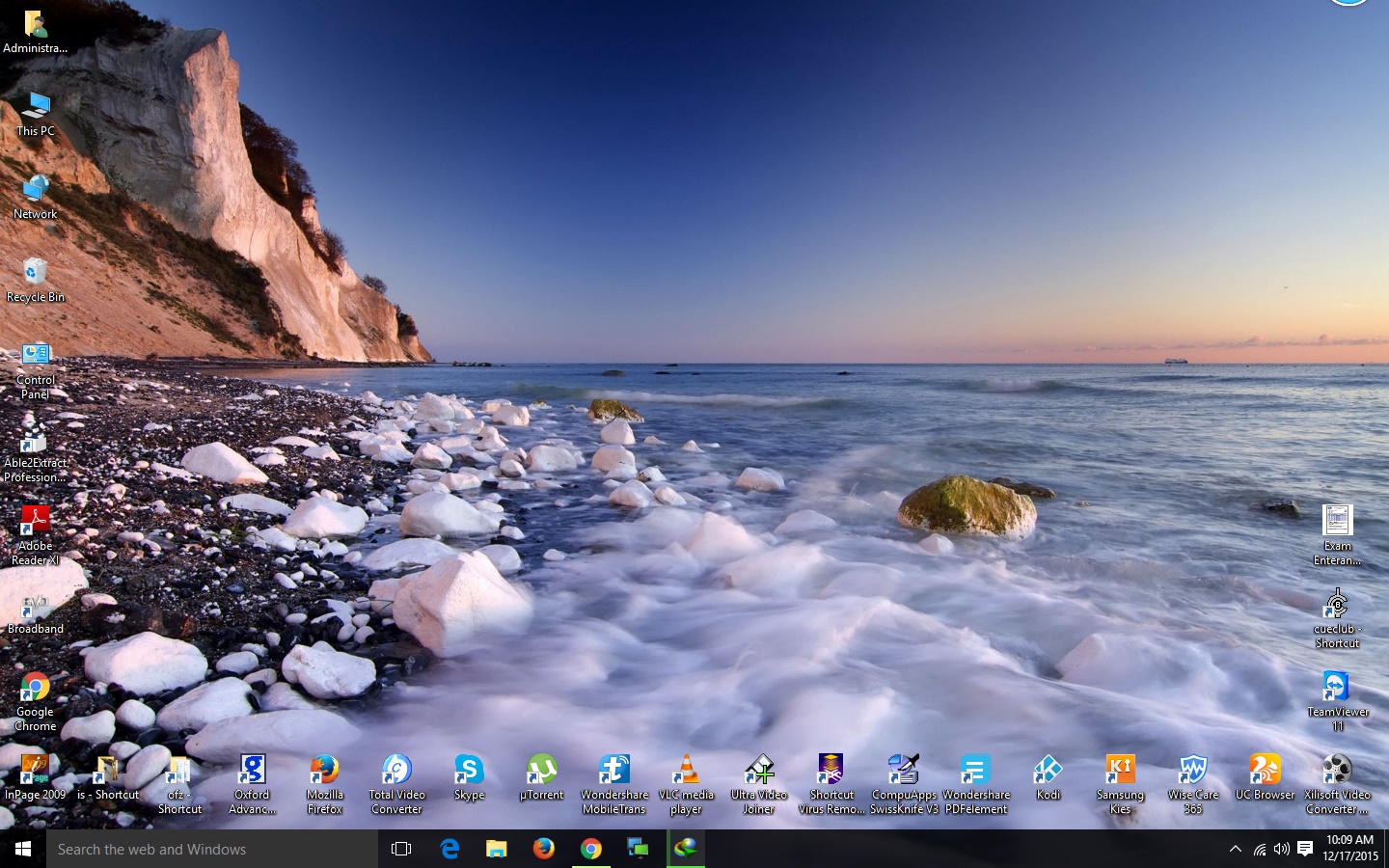Open the Wi-Fi network tray icon
The image size is (1389, 868).
click(1260, 849)
